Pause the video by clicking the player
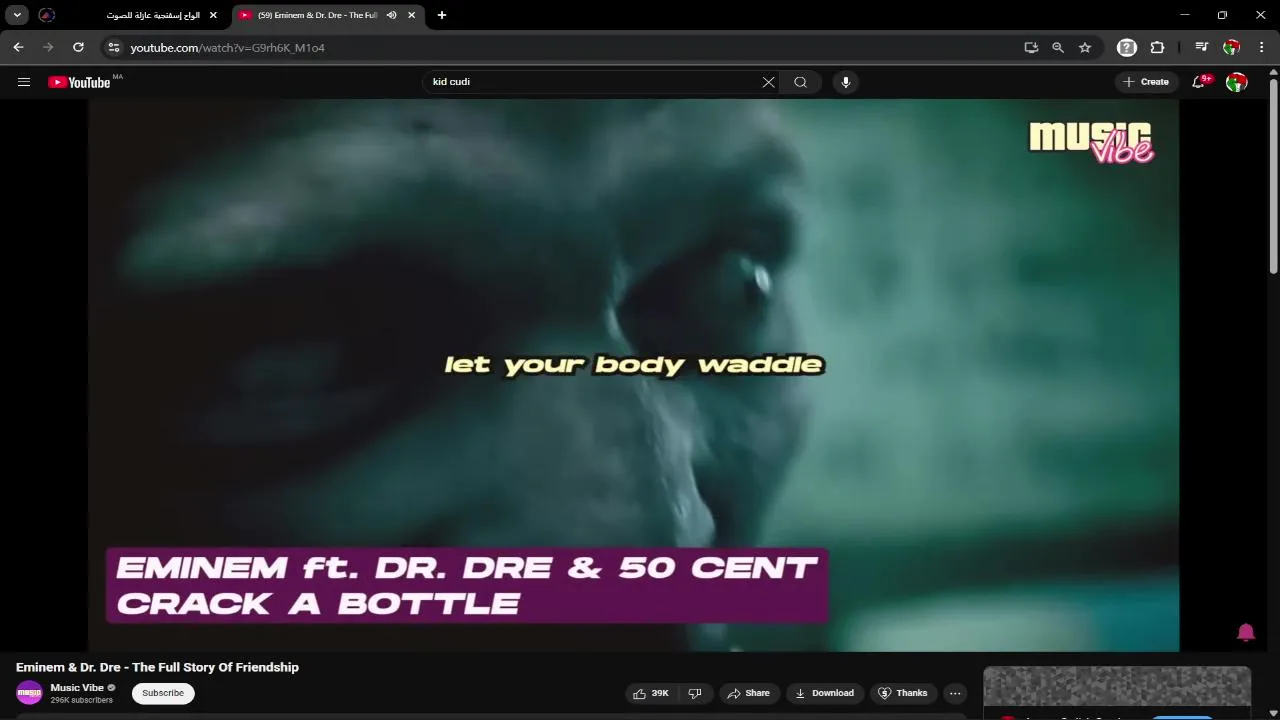The width and height of the screenshot is (1280, 720). point(633,375)
